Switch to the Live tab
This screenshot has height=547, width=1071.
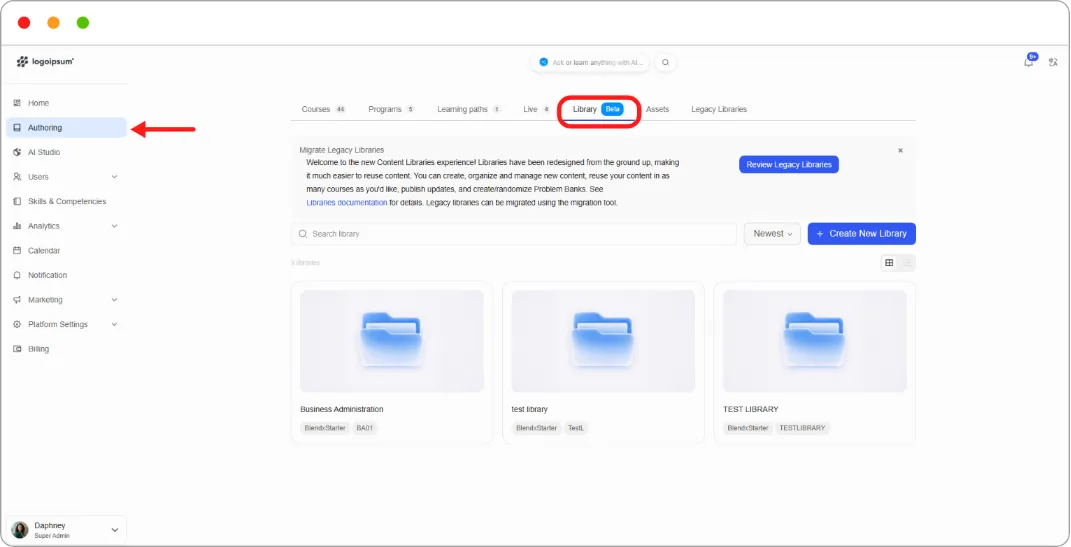537,109
